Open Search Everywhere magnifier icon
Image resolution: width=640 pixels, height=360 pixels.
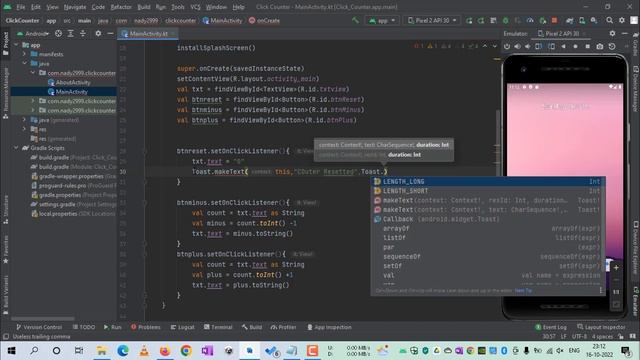click(609, 20)
